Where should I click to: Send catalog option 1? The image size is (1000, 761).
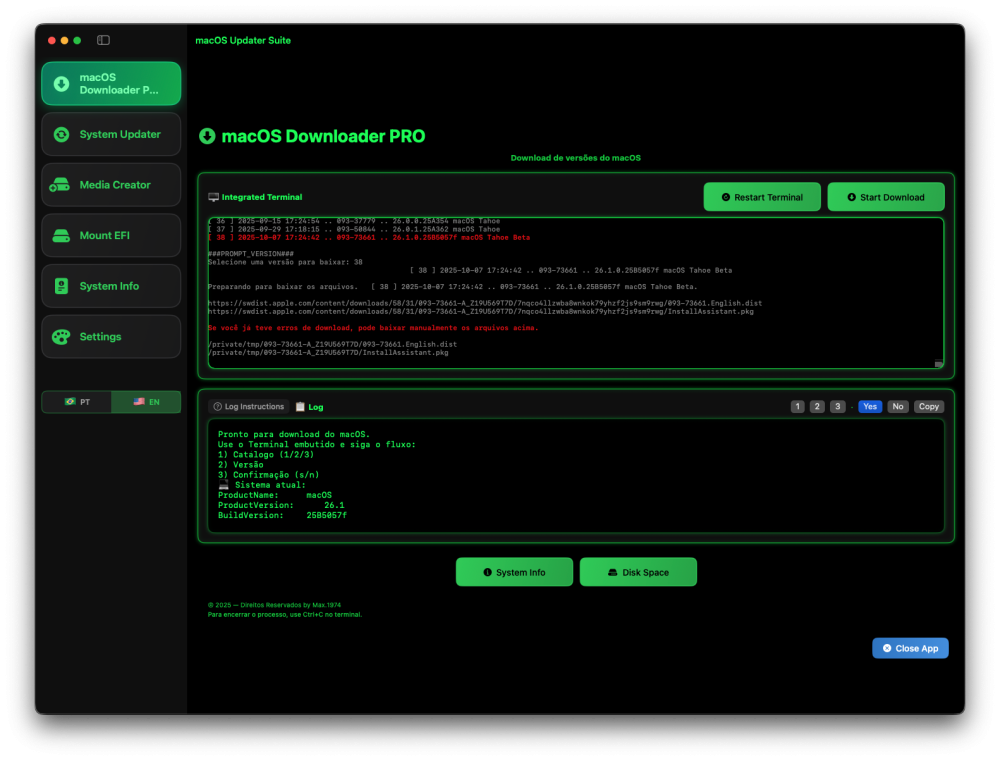click(x=797, y=406)
